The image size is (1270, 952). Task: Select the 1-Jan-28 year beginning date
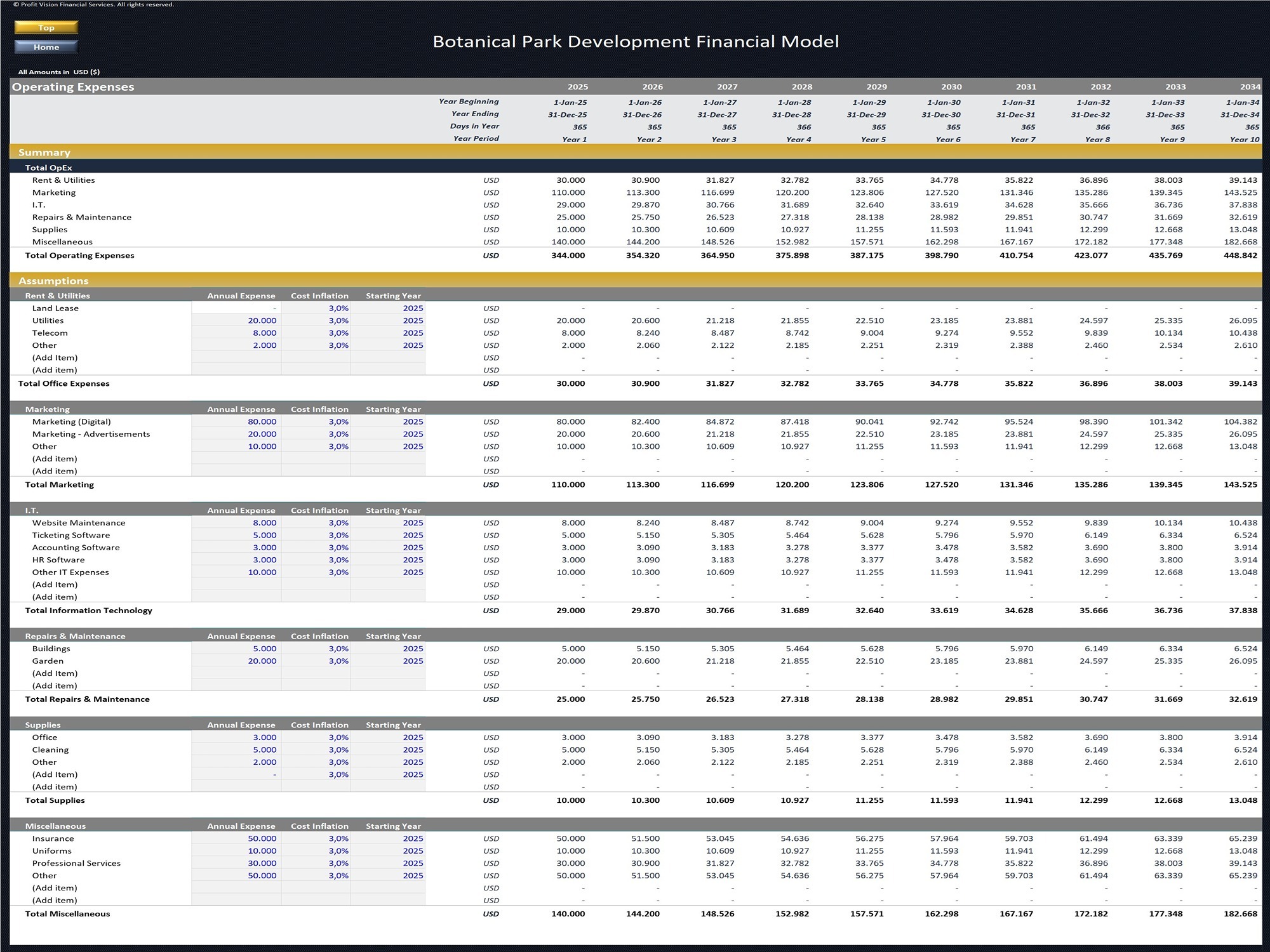(x=794, y=102)
